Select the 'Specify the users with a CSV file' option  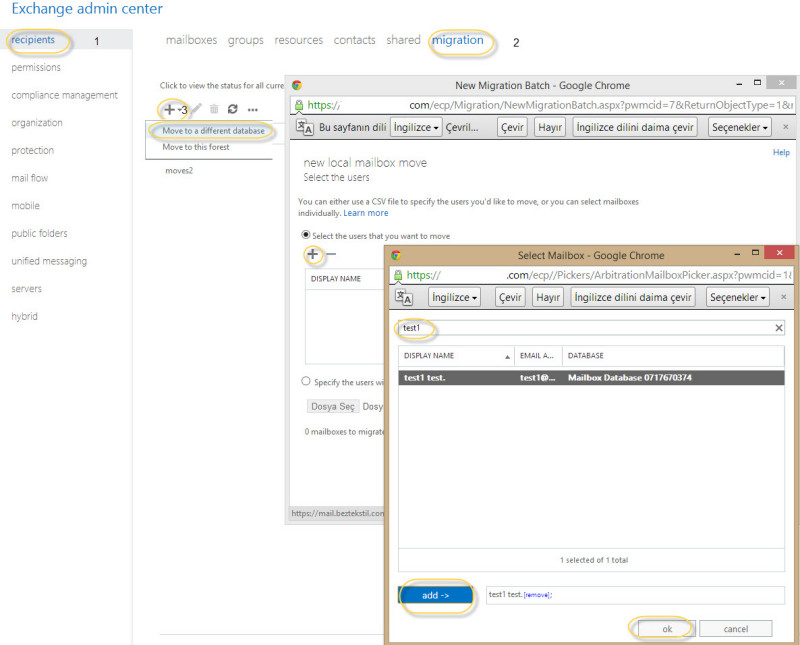pos(306,381)
